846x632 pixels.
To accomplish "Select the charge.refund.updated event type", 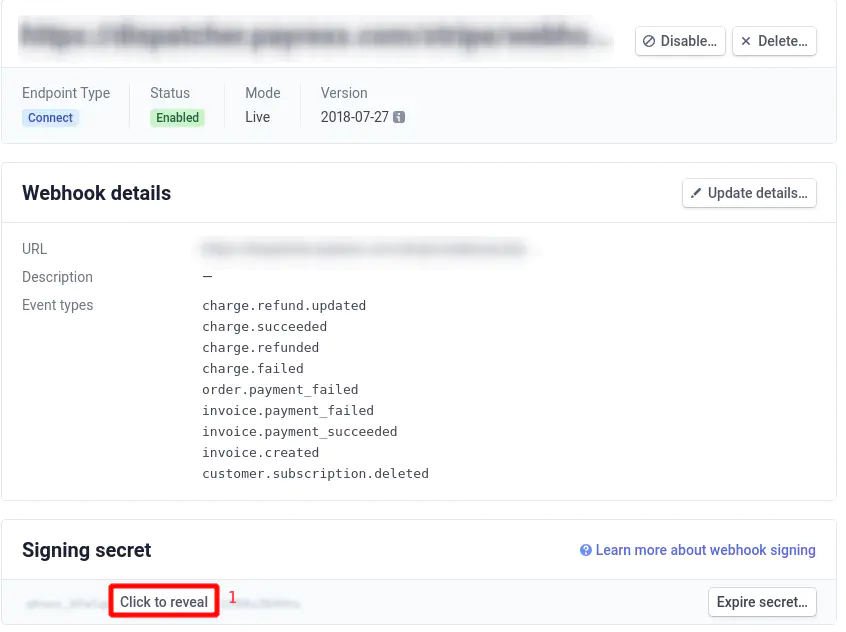I will pos(284,305).
